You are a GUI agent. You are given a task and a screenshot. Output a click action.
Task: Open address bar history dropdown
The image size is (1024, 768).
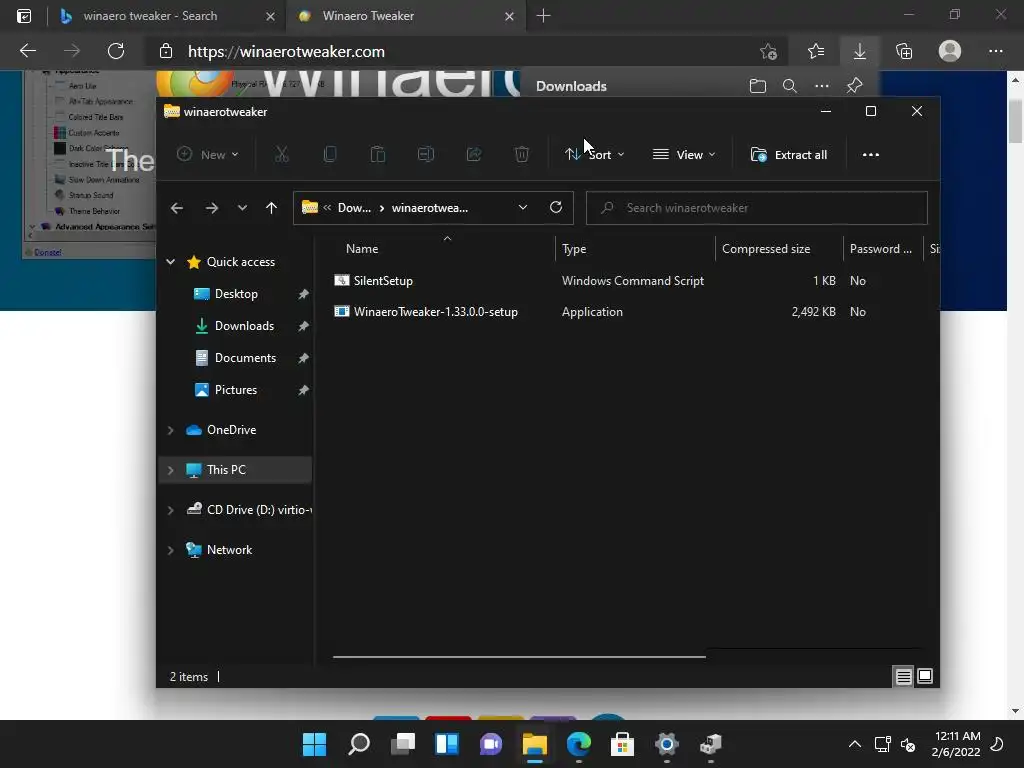pyautogui.click(x=522, y=207)
